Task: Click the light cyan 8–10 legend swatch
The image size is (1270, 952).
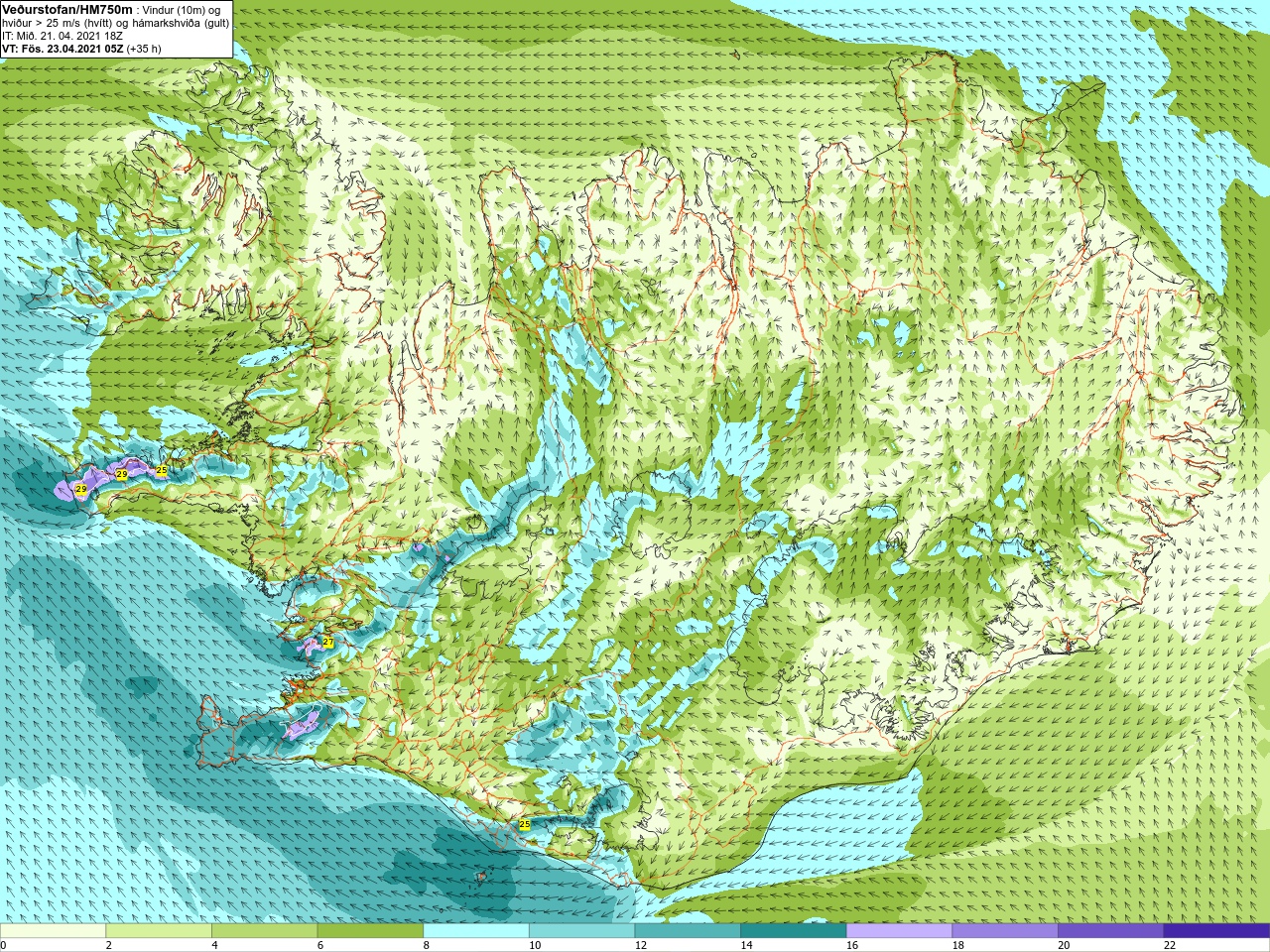Action: [x=476, y=931]
